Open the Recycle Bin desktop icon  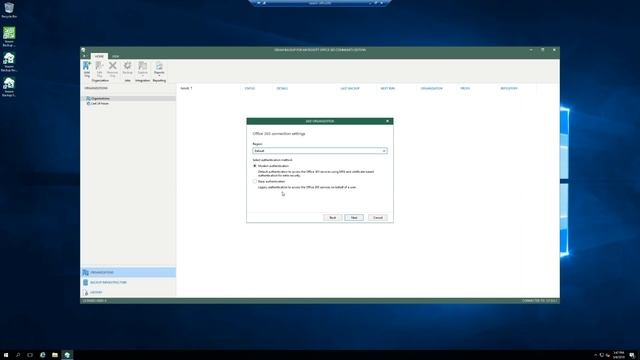[x=9, y=10]
